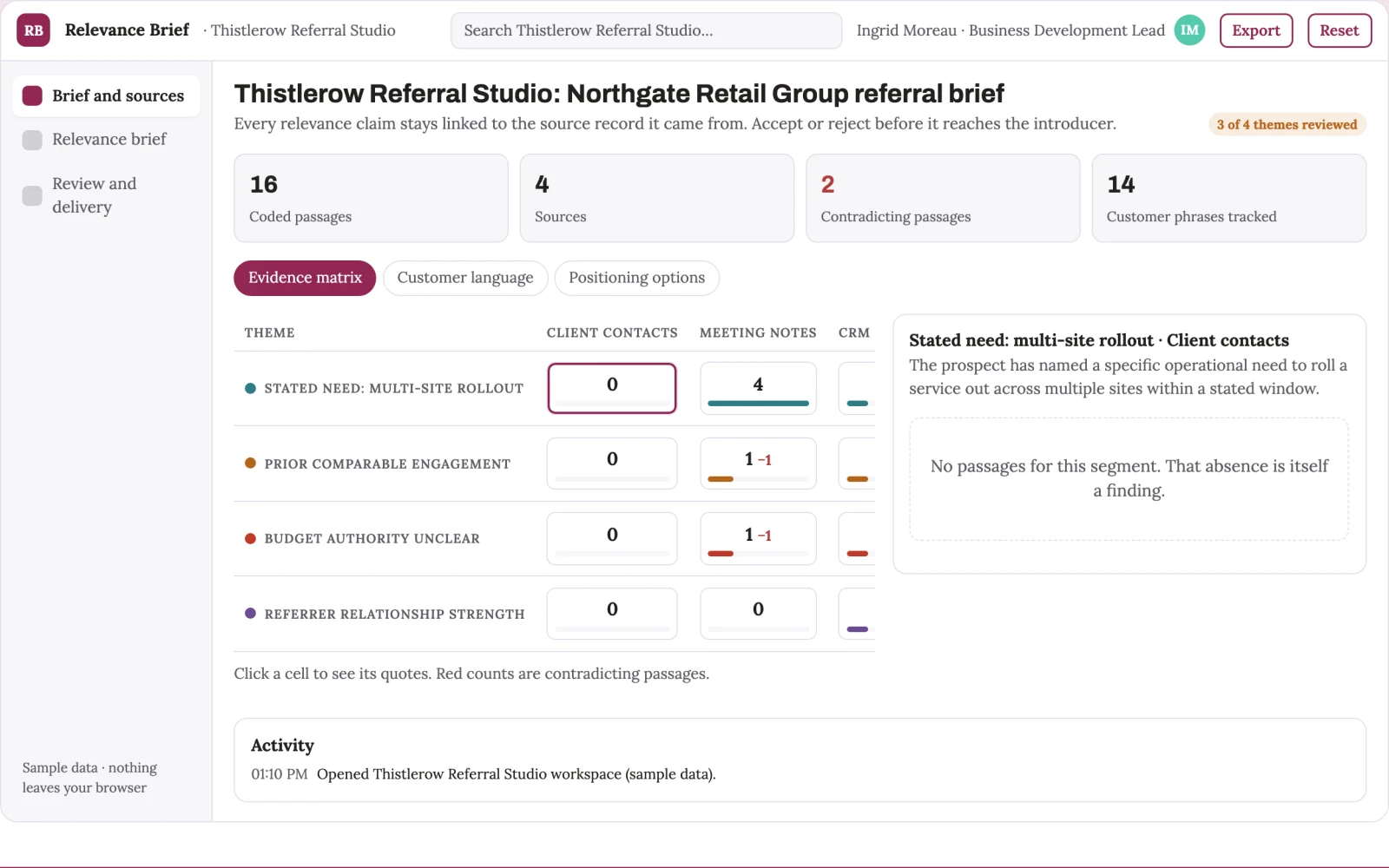Click the Stated need detail panel heading

(1099, 340)
